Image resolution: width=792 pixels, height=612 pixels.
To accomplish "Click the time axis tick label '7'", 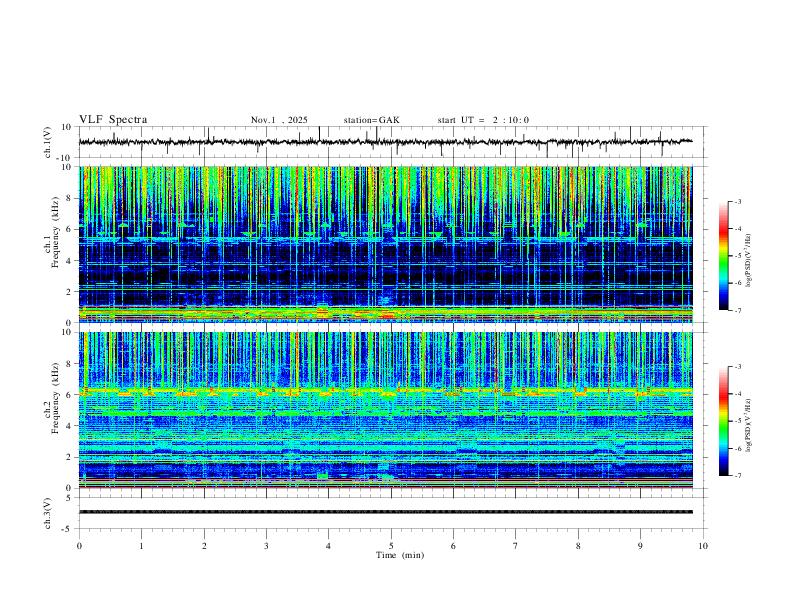I will 516,546.
